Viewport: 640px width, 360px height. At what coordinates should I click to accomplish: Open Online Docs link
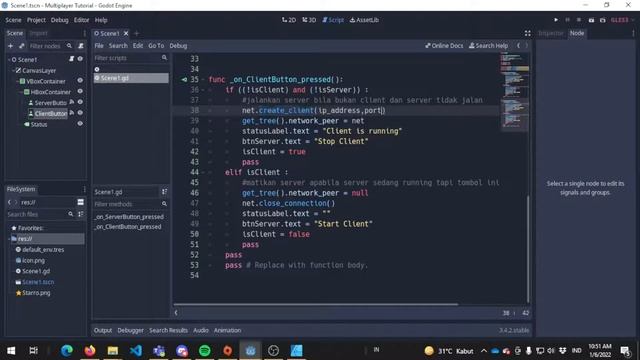[444, 46]
